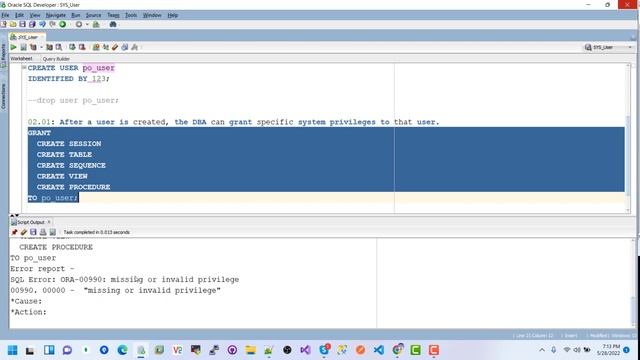Click the Windows Start button

[13, 350]
